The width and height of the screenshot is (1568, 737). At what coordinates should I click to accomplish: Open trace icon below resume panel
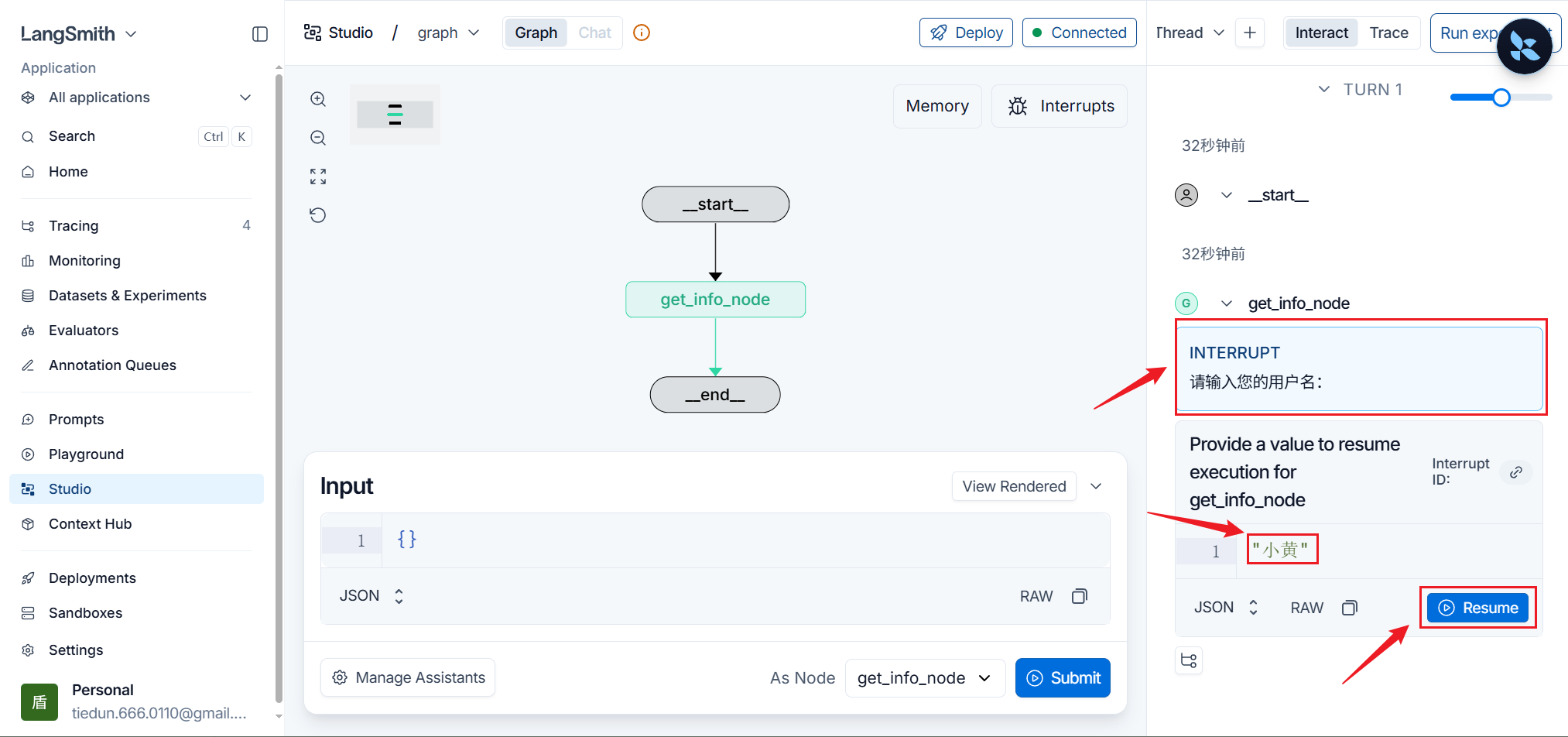[x=1189, y=660]
